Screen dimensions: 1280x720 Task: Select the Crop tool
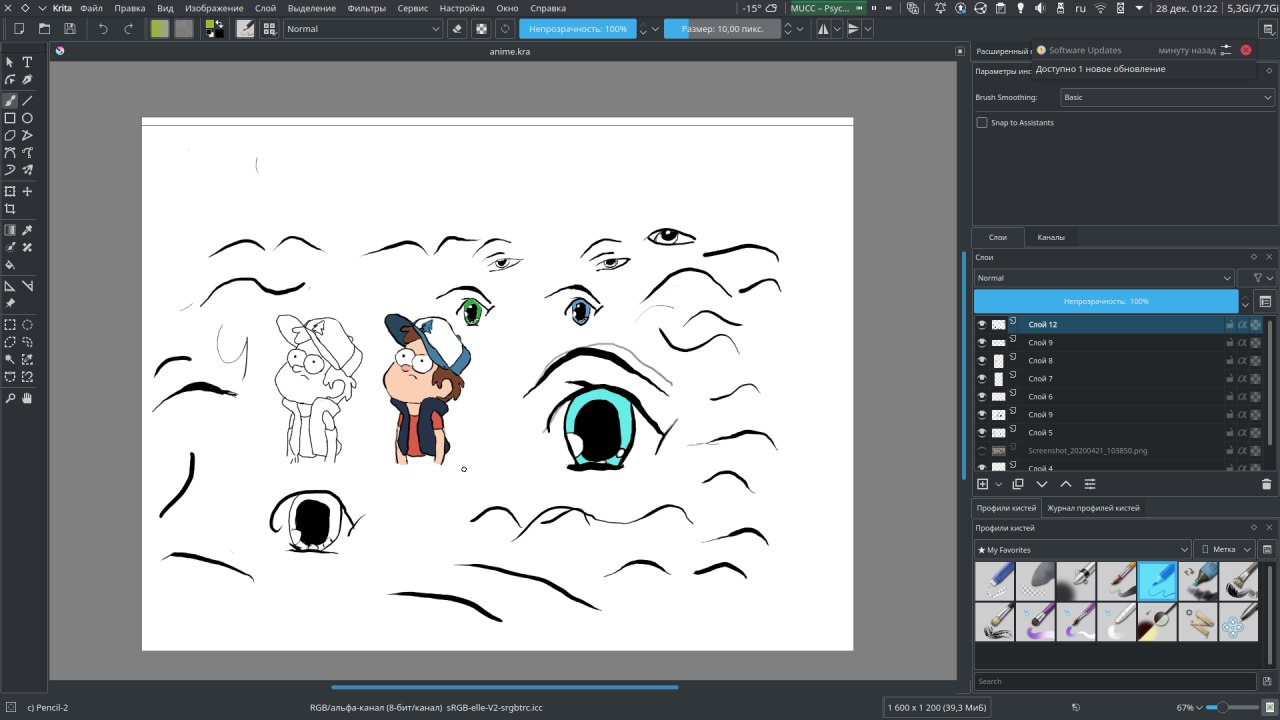pos(10,209)
